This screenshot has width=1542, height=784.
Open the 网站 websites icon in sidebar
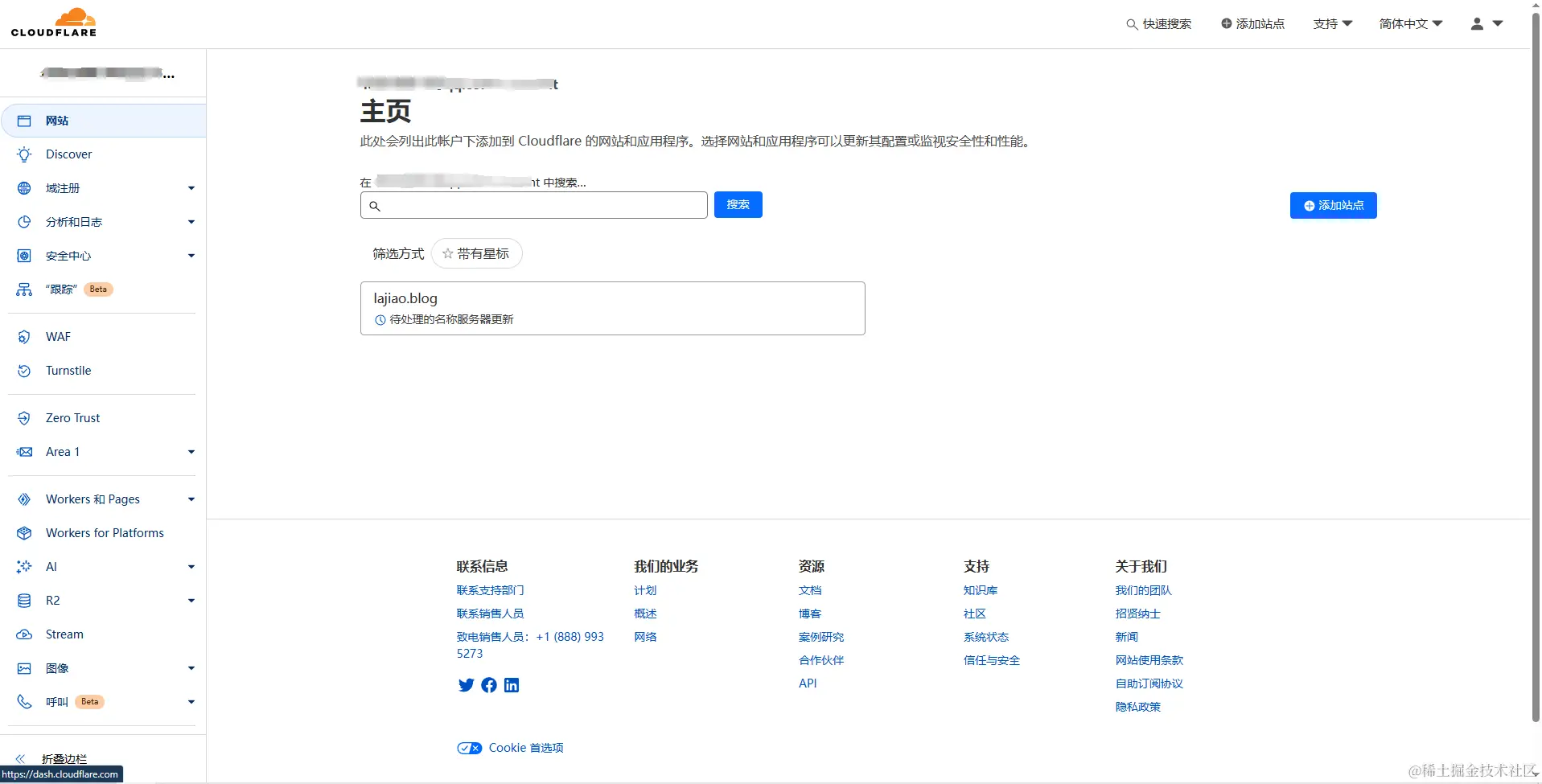[24, 121]
